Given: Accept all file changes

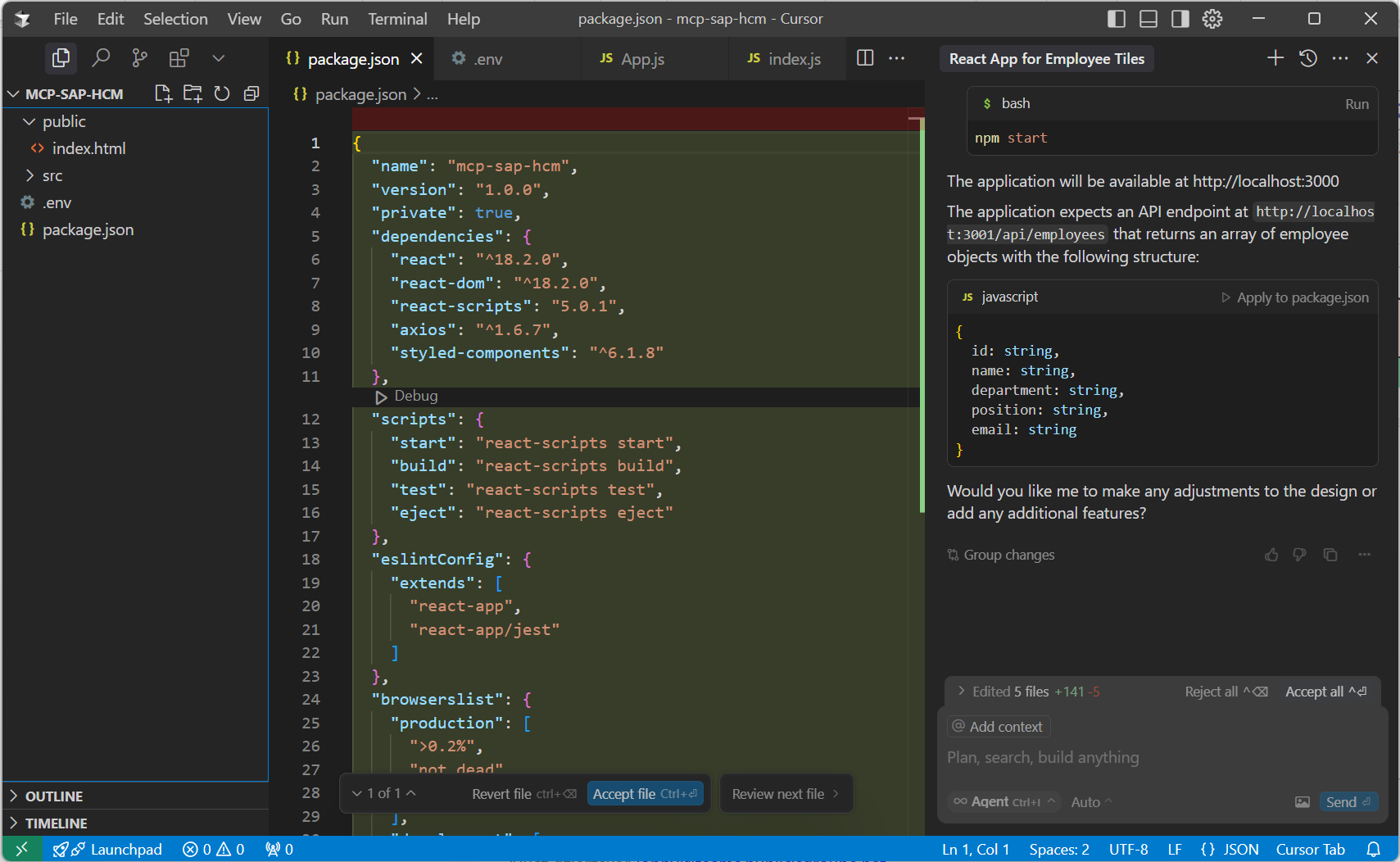Looking at the screenshot, I should point(1325,692).
